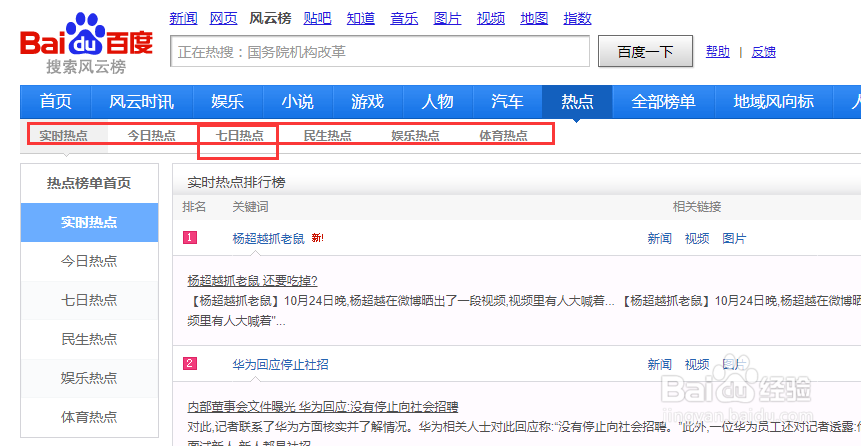861x446 pixels.
Task: Select 小说 in the nav bar
Action: (x=298, y=102)
